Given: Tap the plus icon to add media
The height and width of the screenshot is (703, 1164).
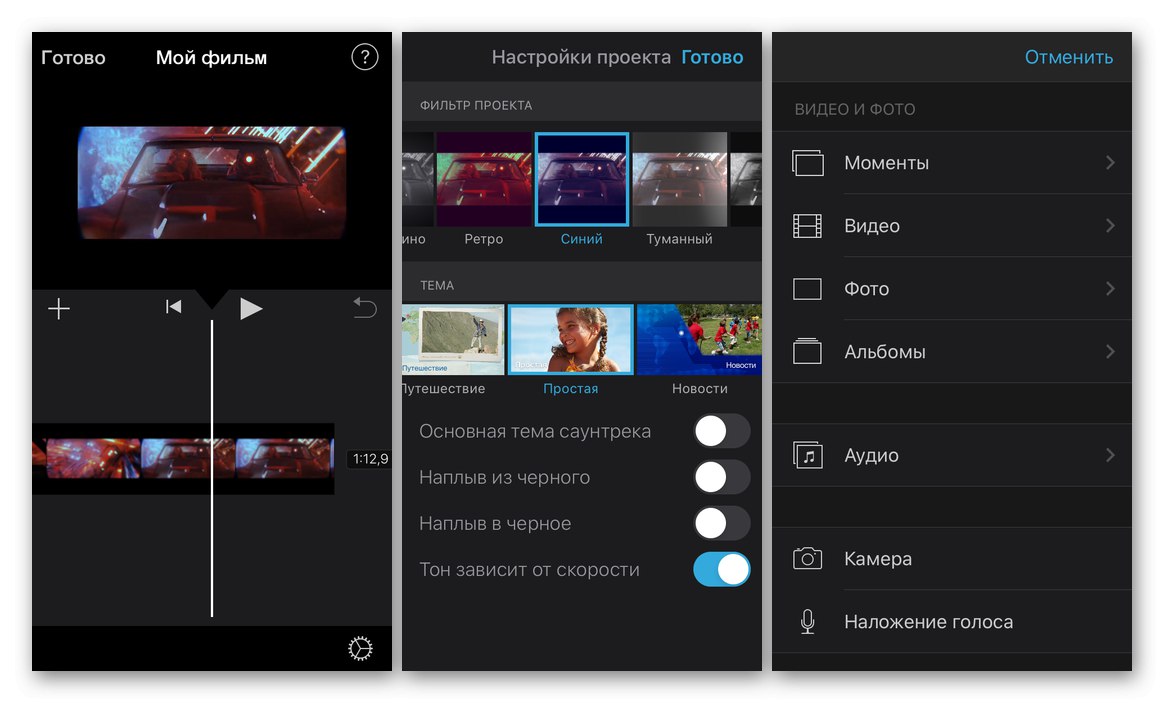Looking at the screenshot, I should [59, 308].
